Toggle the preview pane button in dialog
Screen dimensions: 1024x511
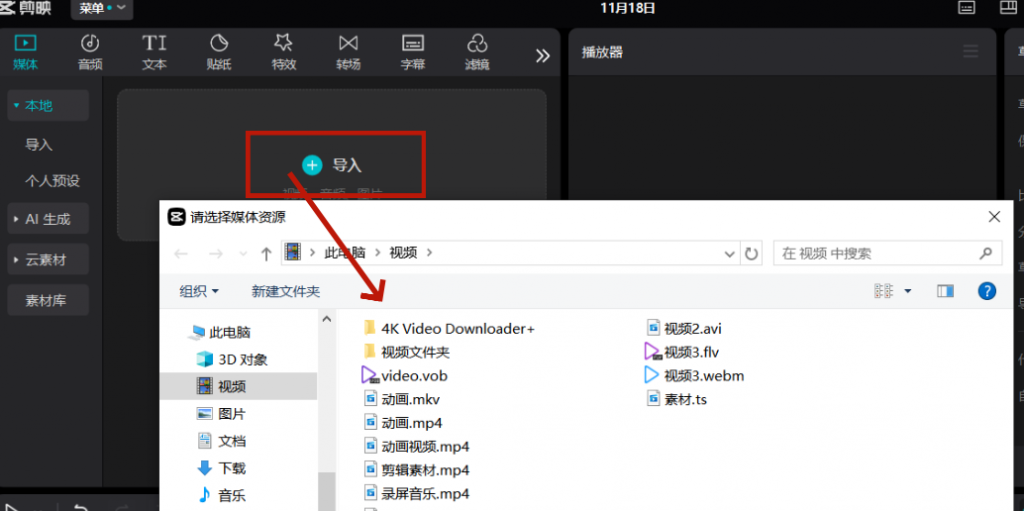pos(945,291)
